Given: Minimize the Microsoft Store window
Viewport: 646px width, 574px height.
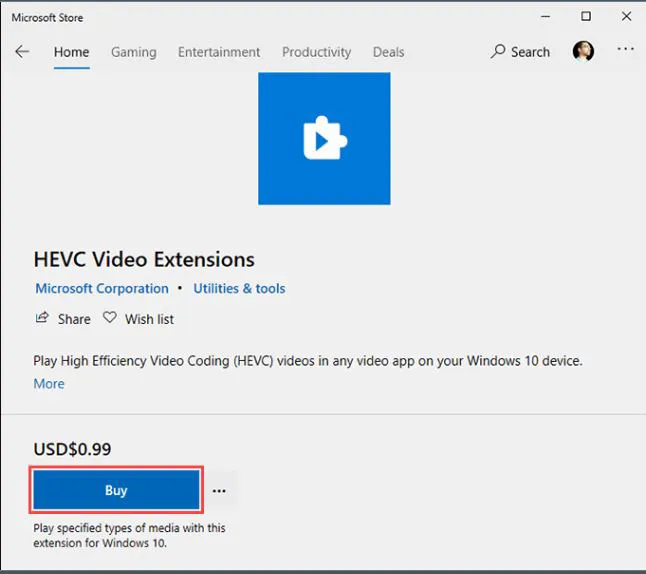Looking at the screenshot, I should [545, 17].
